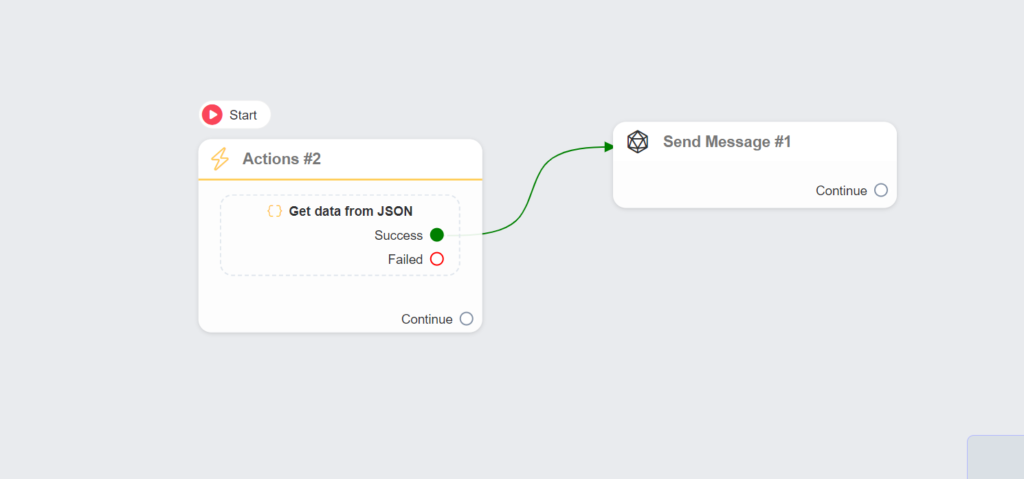
Task: Click the polyhedron Send Message icon
Action: click(x=637, y=142)
